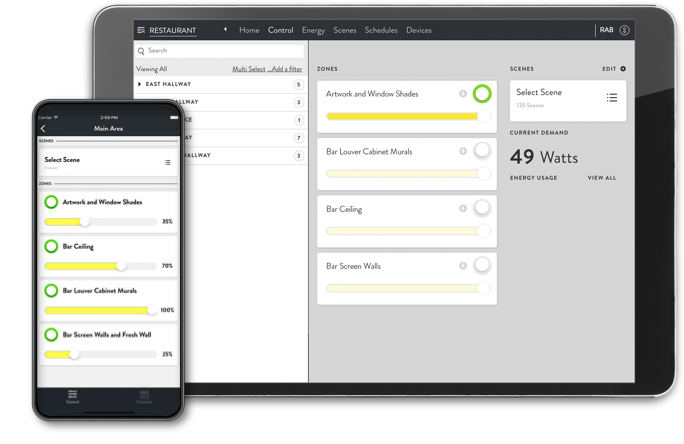Viewport: 684px width, 444px height.
Task: Open the hamburger menu next to RESTAURANT
Action: pyautogui.click(x=141, y=31)
